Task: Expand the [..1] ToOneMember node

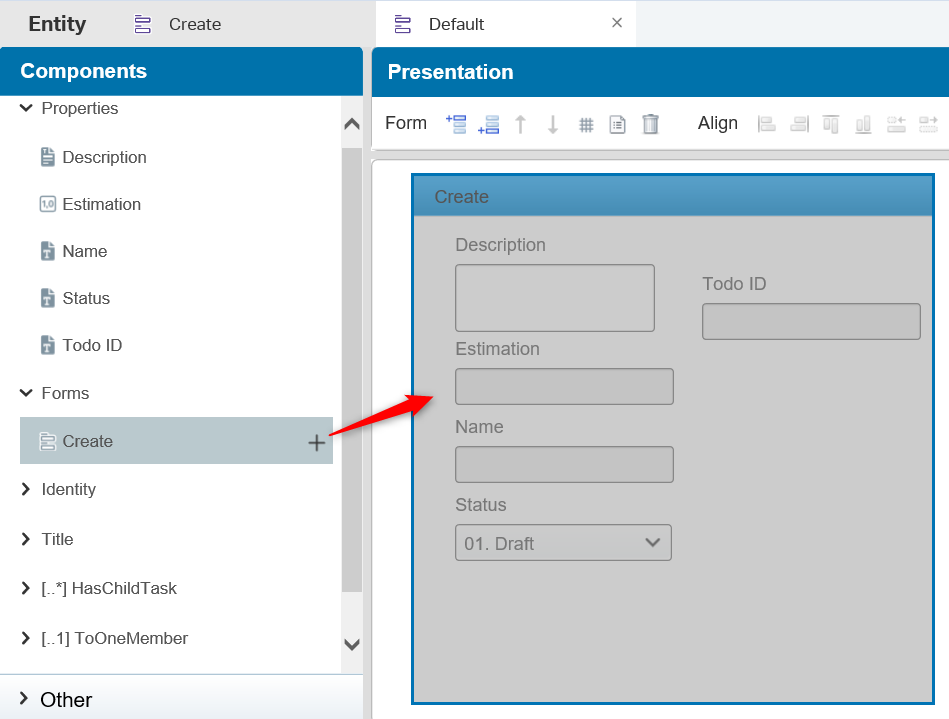Action: click(25, 638)
